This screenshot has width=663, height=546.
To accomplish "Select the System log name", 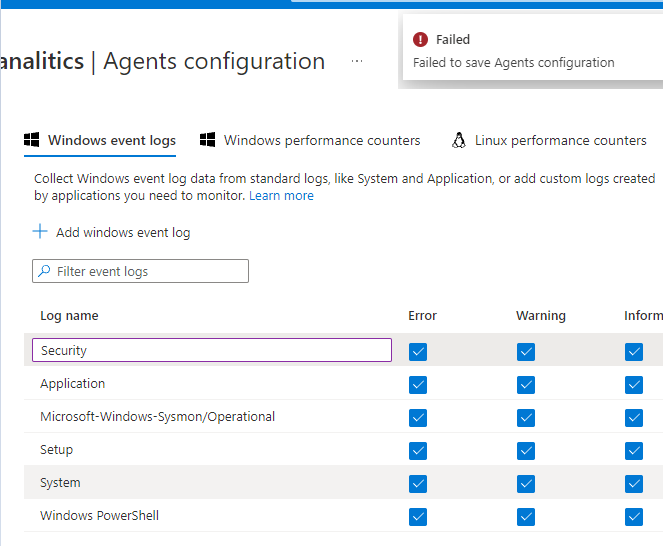I will pos(60,483).
